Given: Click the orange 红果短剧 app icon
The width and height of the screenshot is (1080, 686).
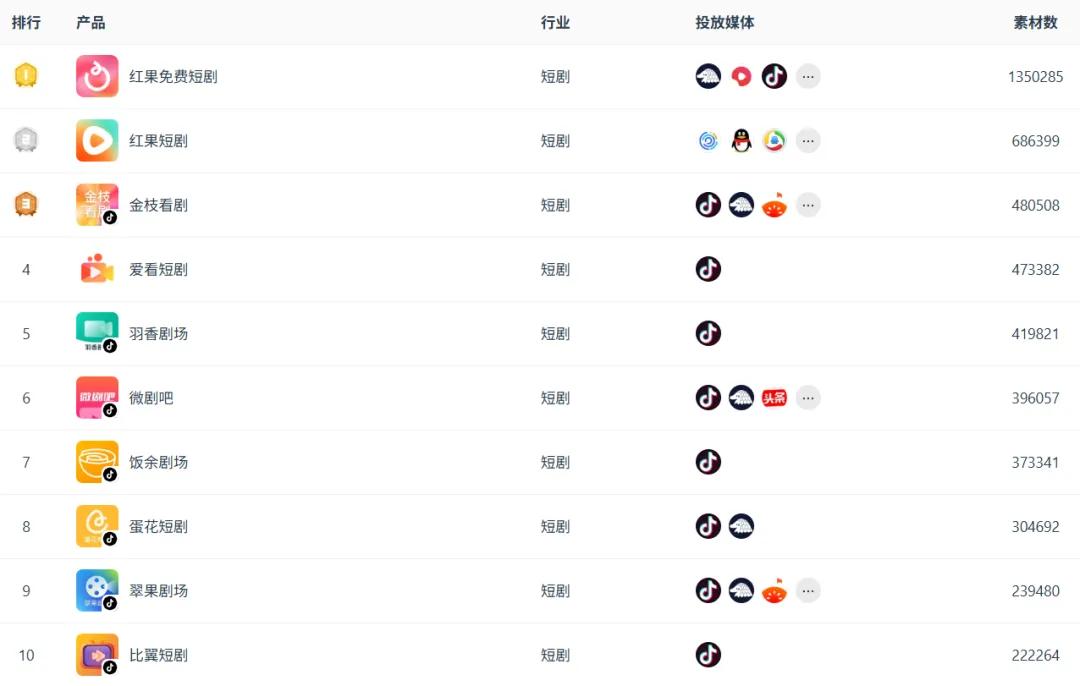Looking at the screenshot, I should [x=97, y=141].
